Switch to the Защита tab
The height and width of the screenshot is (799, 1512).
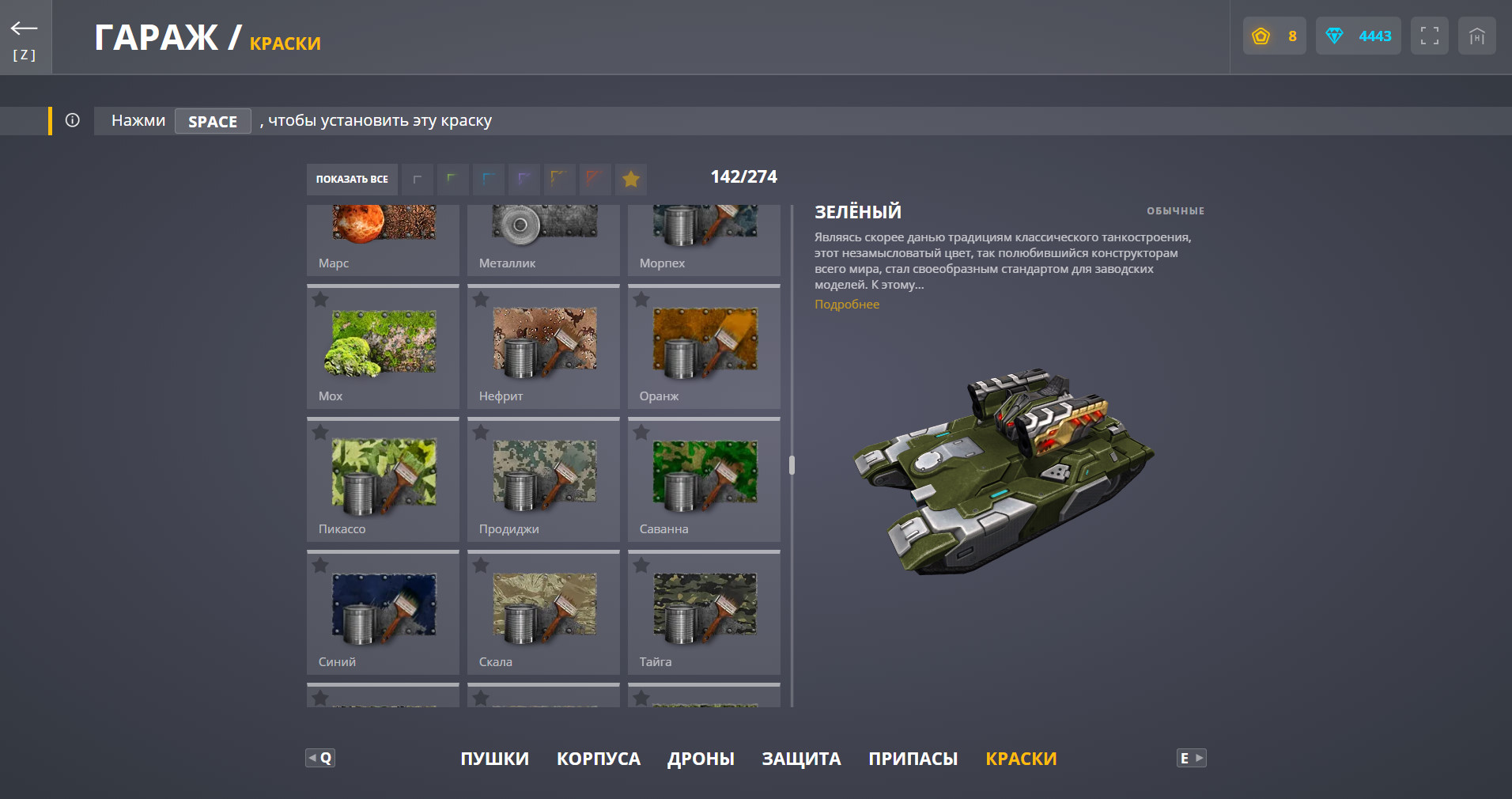[802, 759]
